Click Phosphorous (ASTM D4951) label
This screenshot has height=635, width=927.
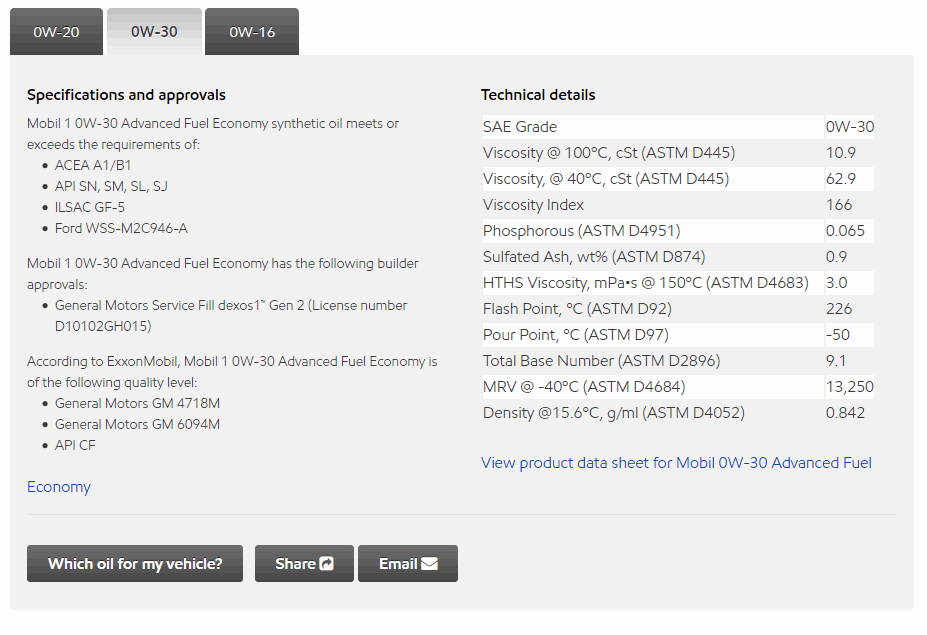pos(582,231)
